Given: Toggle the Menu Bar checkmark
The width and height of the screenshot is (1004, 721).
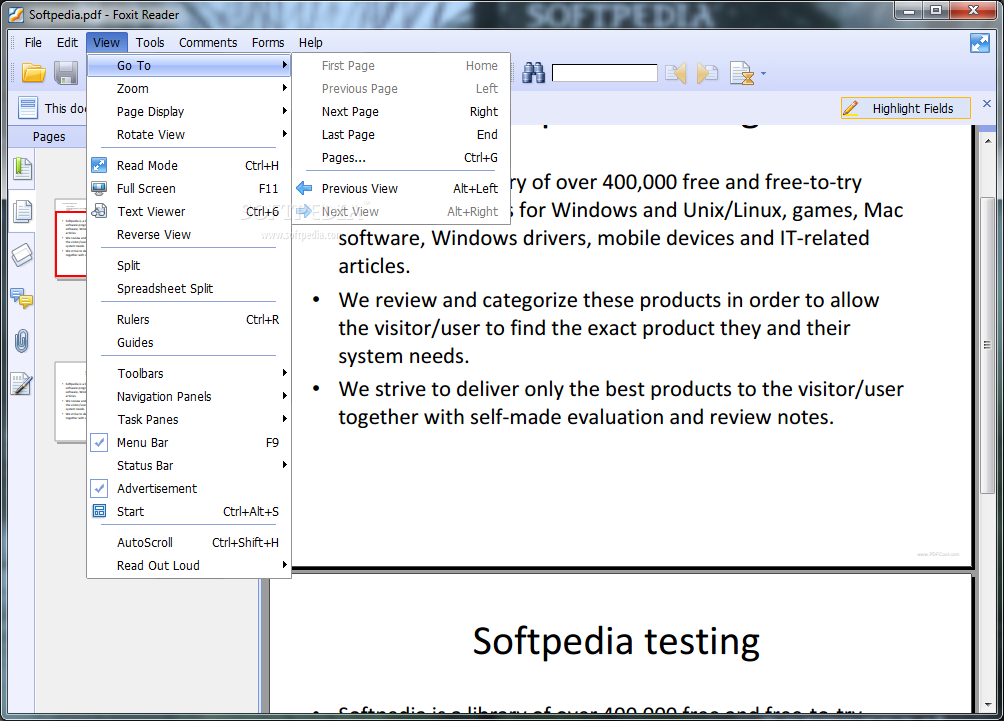Looking at the screenshot, I should 99,442.
